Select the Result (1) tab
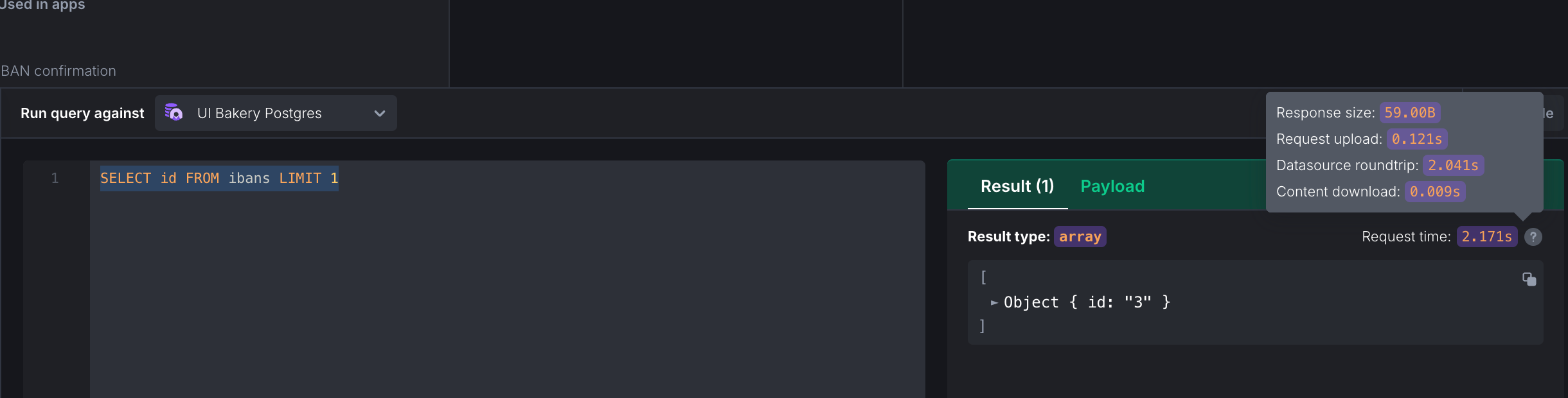1568x398 pixels. click(1017, 186)
